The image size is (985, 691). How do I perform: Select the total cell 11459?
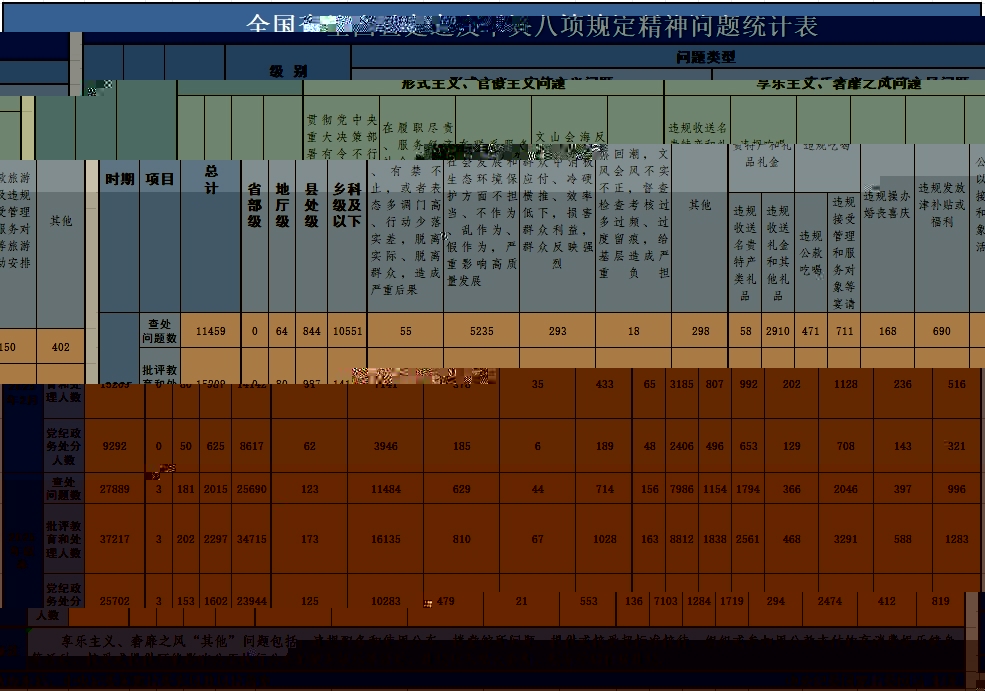(211, 331)
